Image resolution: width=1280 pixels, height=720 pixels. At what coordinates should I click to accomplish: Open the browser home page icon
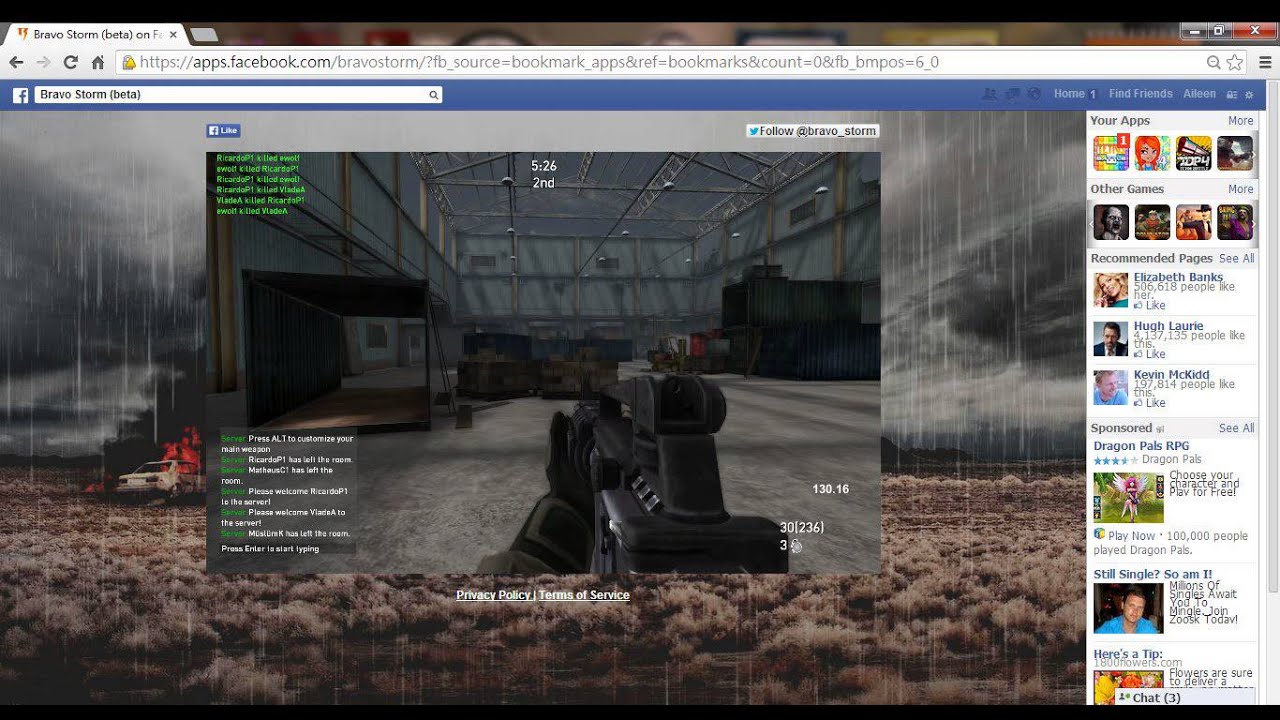(x=97, y=62)
